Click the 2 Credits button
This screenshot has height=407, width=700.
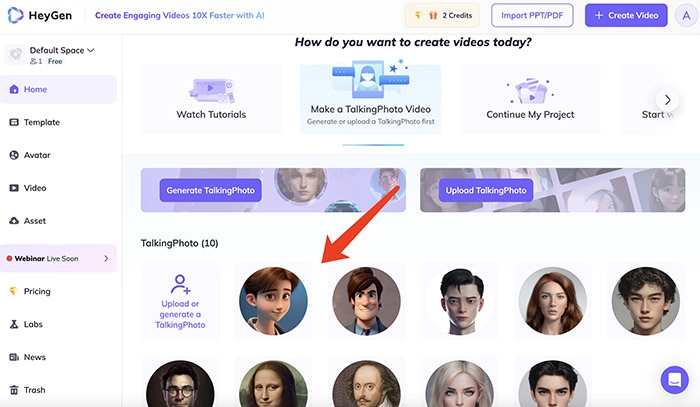pos(441,16)
